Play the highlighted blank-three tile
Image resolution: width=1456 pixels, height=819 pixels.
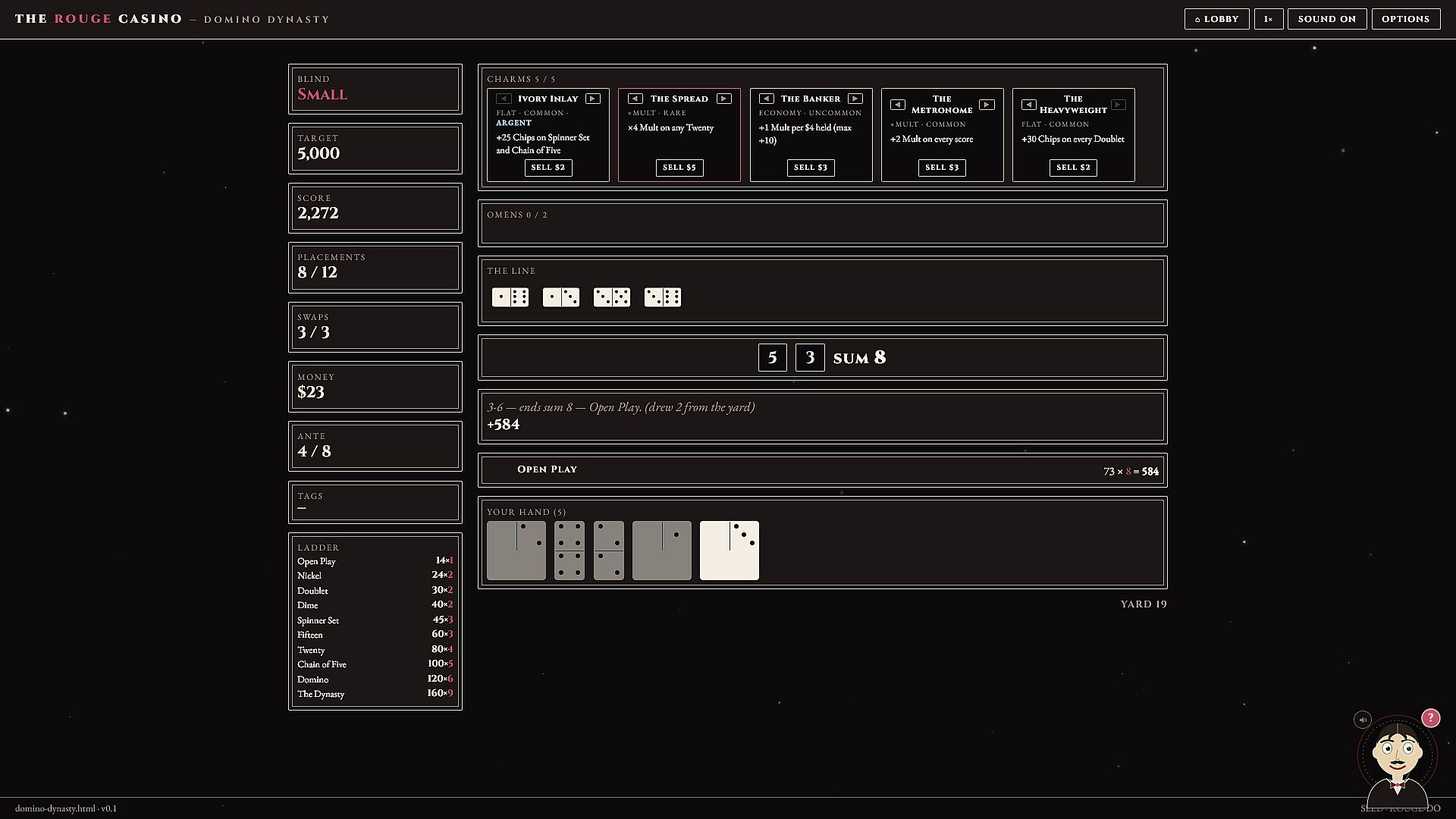pyautogui.click(x=730, y=551)
